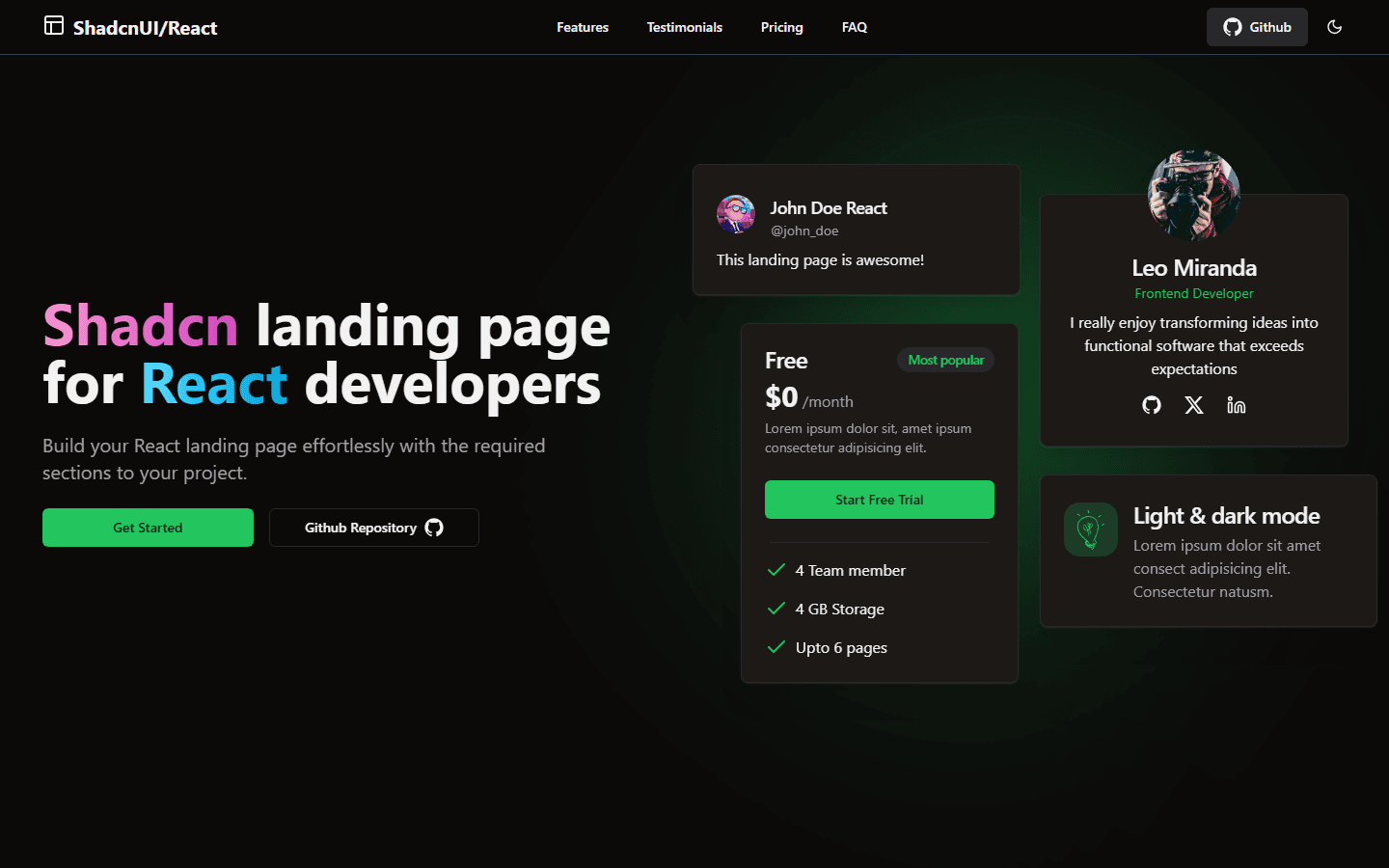Image resolution: width=1389 pixels, height=868 pixels.
Task: Click the Most popular badge
Action: (x=946, y=360)
